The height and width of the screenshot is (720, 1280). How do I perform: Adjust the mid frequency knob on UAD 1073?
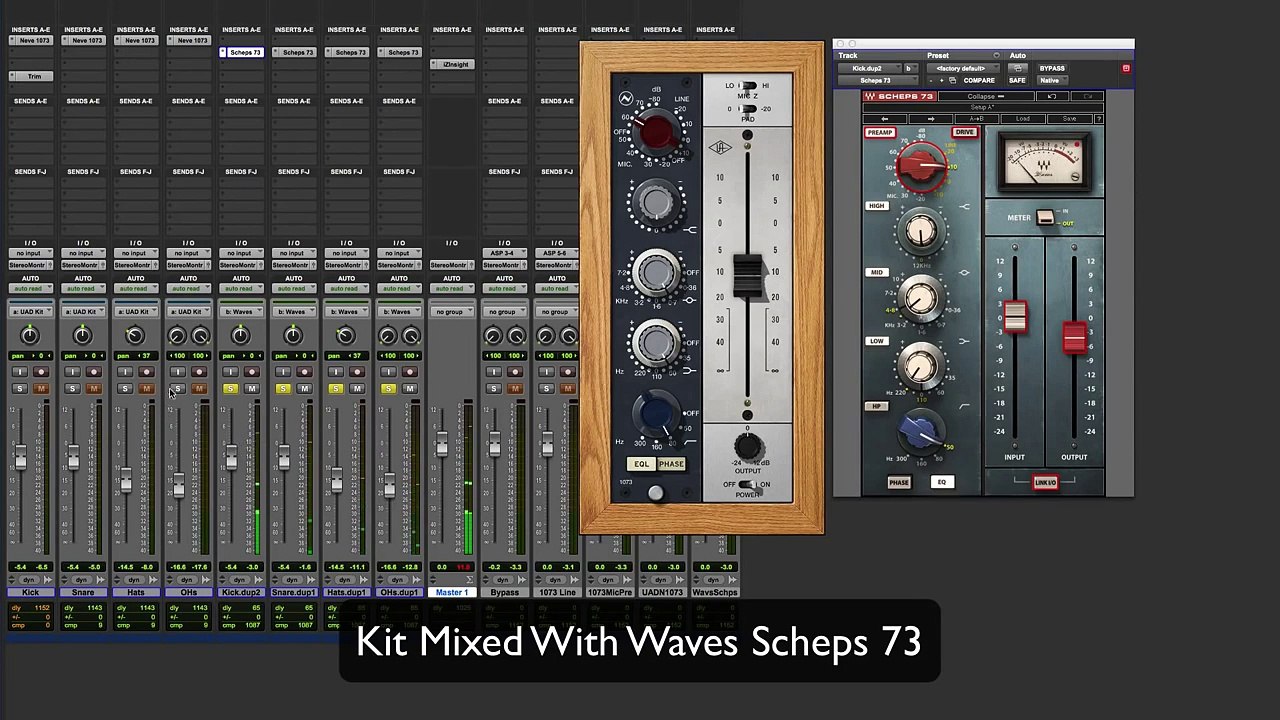(657, 273)
